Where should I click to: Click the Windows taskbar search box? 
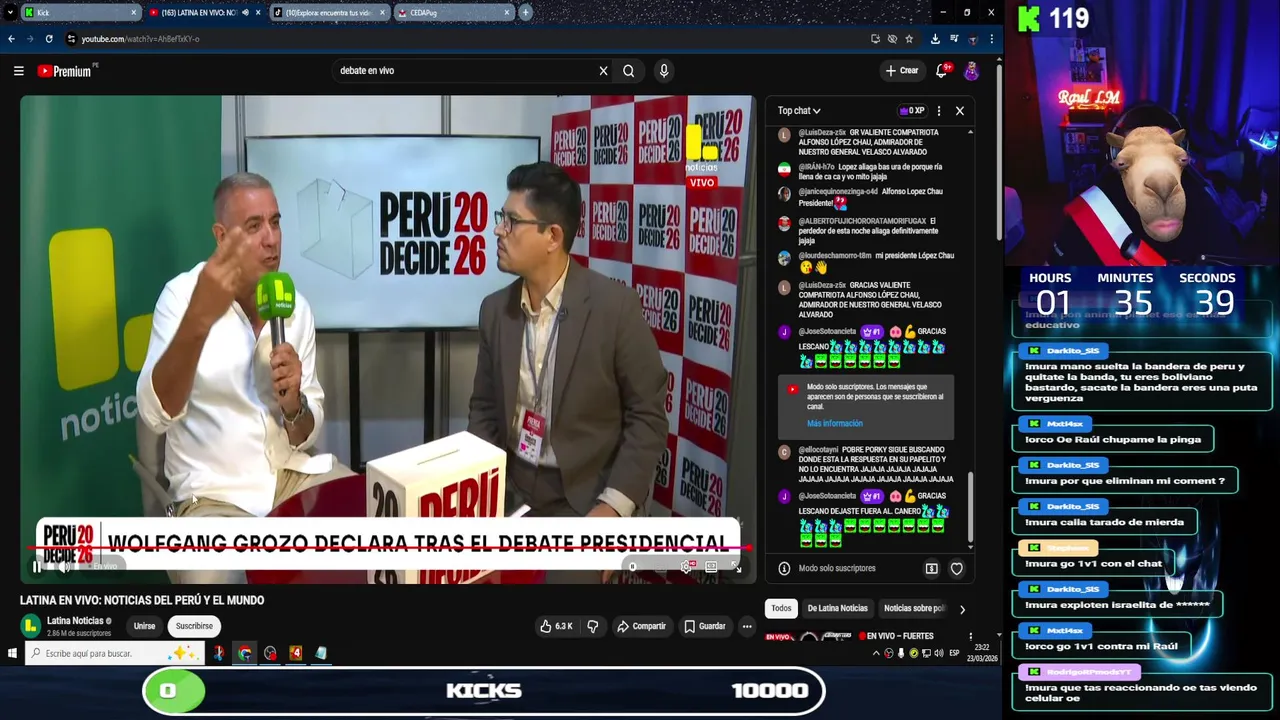[112, 653]
